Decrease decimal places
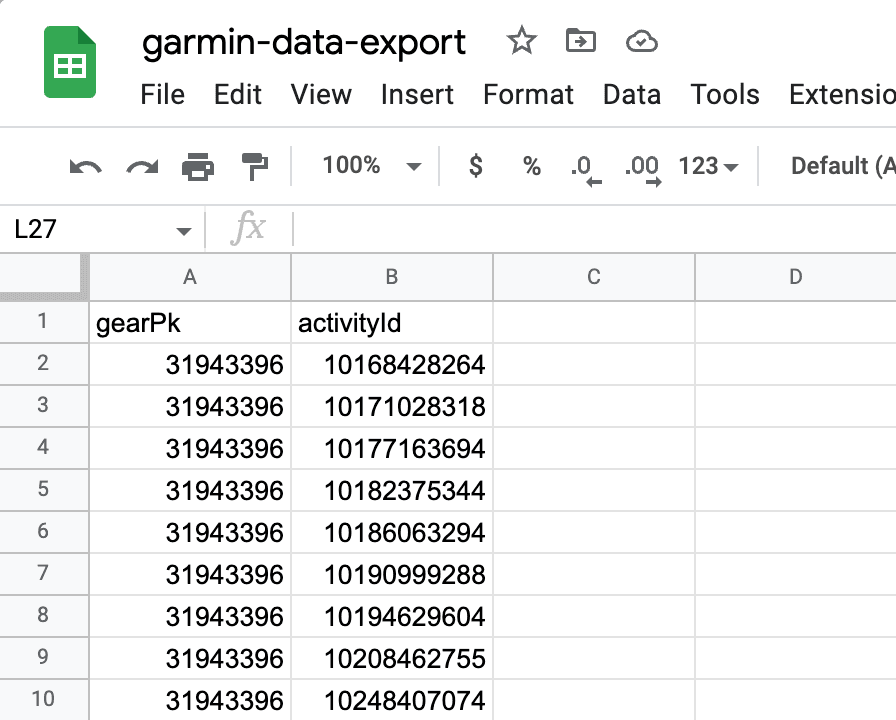The width and height of the screenshot is (896, 720). (x=585, y=167)
